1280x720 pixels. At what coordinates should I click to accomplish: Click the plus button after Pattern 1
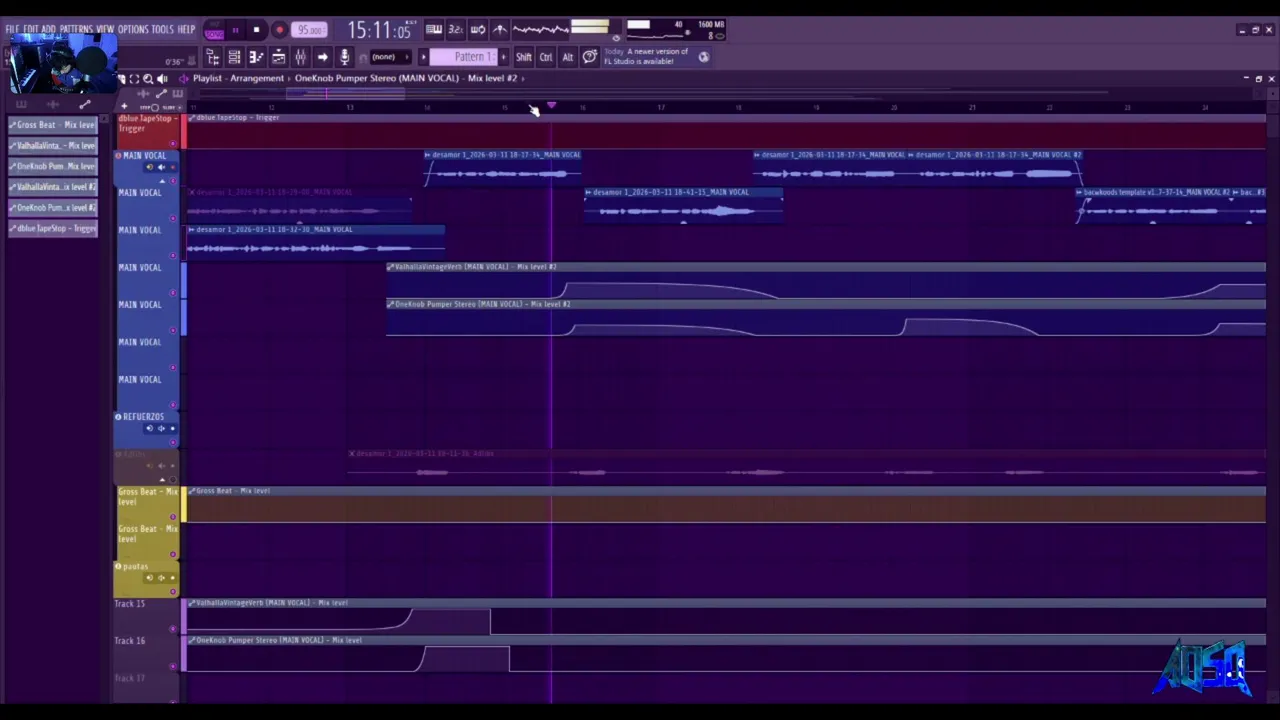tap(504, 57)
